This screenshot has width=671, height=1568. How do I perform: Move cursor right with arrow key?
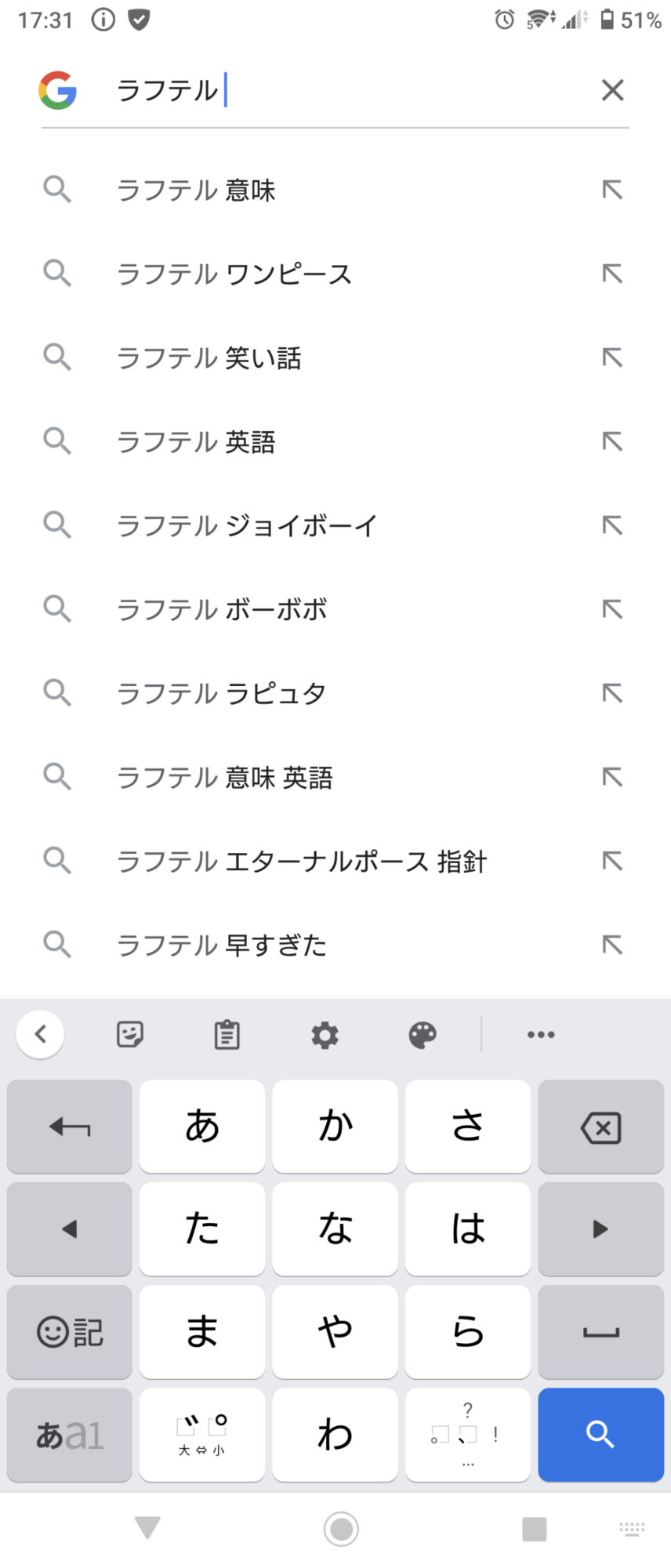tap(600, 1229)
